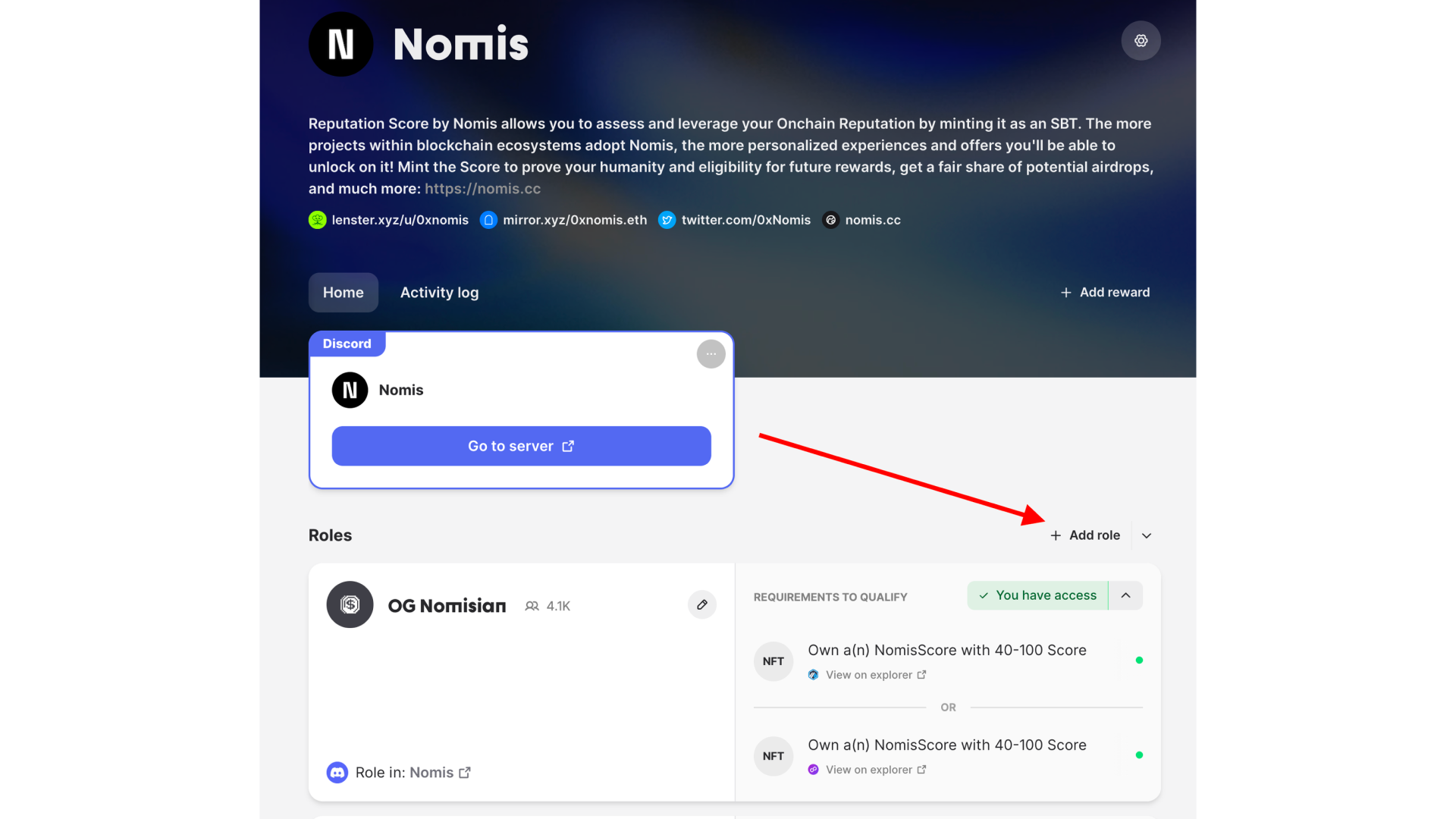The height and width of the screenshot is (819, 1456).
Task: Open dropdown arrow beside Add role
Action: tap(1147, 535)
